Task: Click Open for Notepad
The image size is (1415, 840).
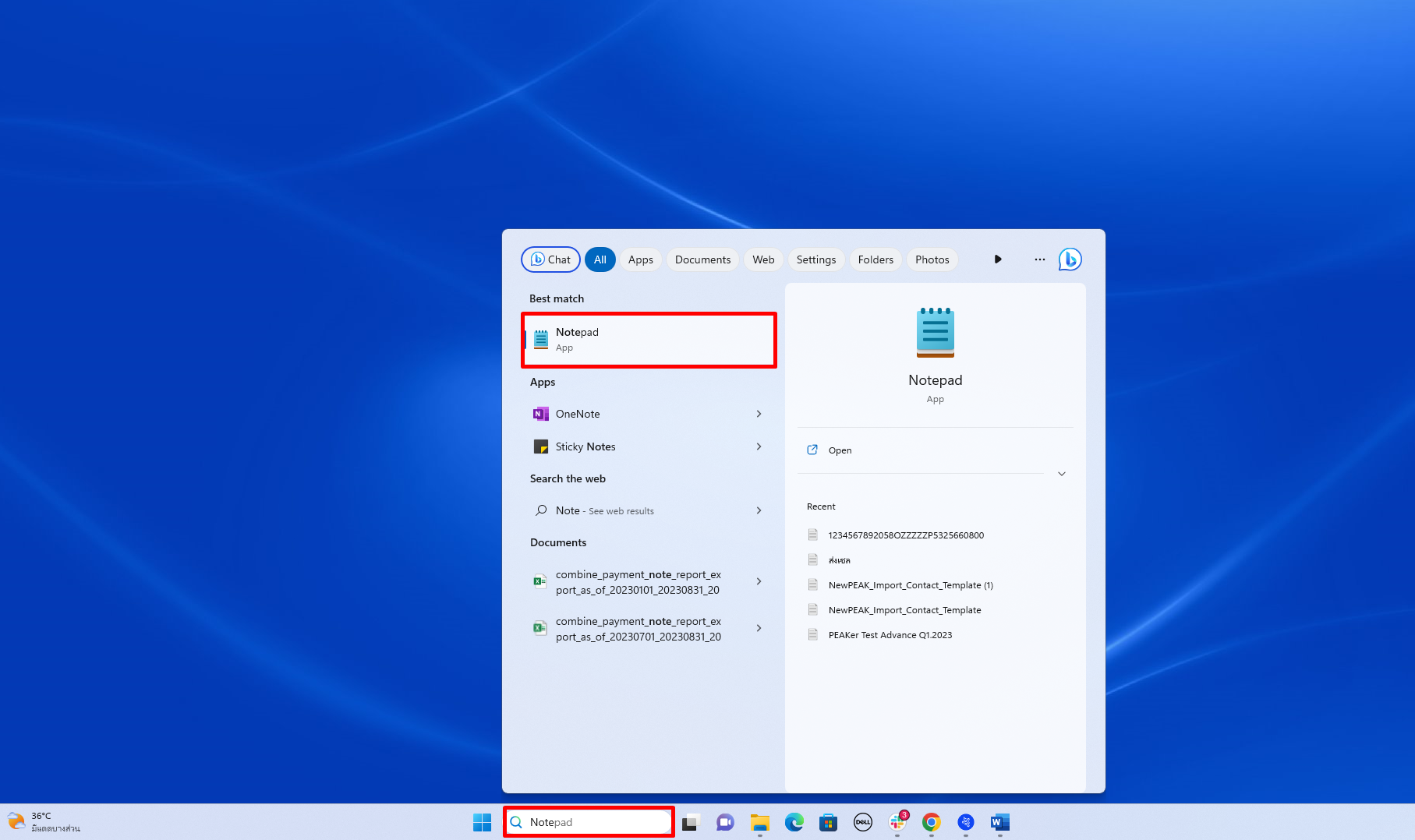Action: point(840,450)
